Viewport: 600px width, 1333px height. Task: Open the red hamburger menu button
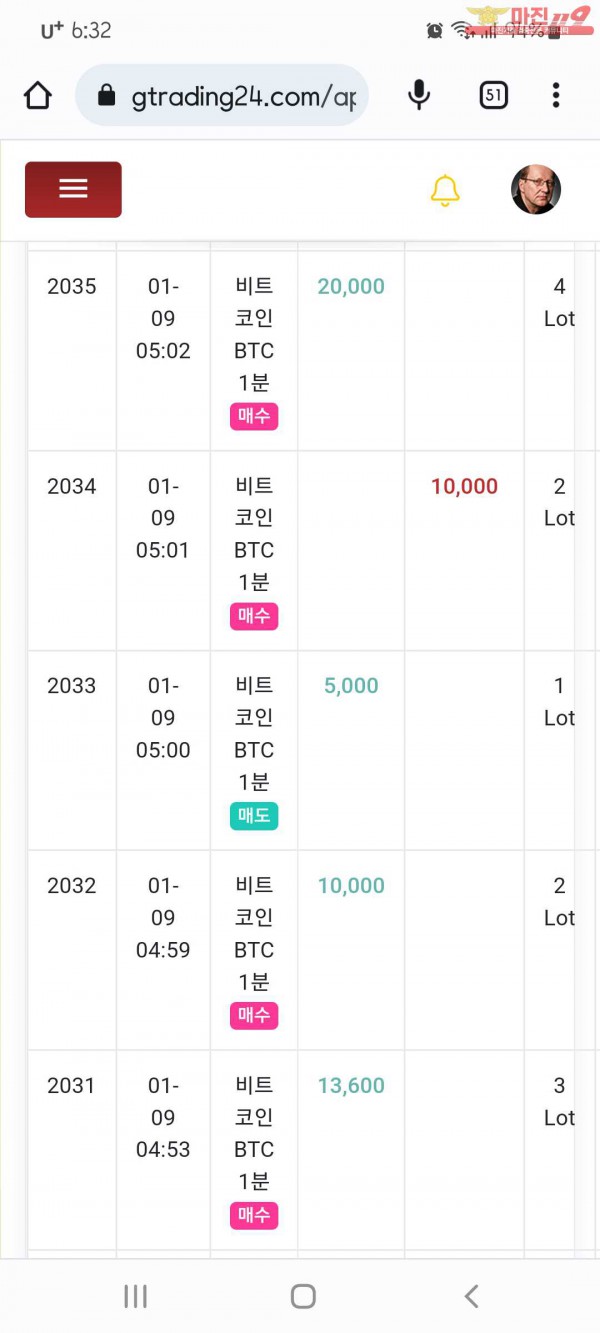tap(73, 189)
